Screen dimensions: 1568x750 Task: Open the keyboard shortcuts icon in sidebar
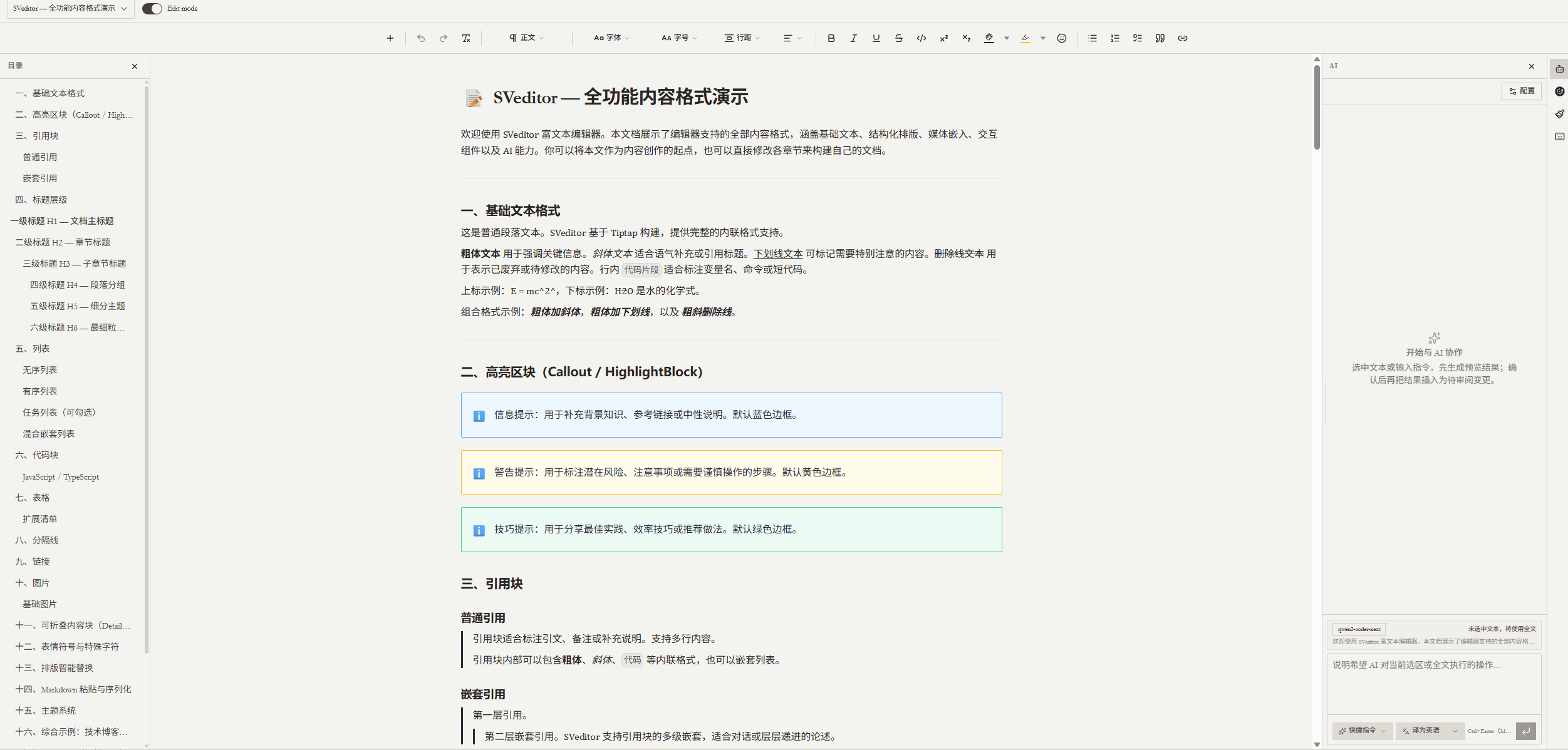point(1559,136)
